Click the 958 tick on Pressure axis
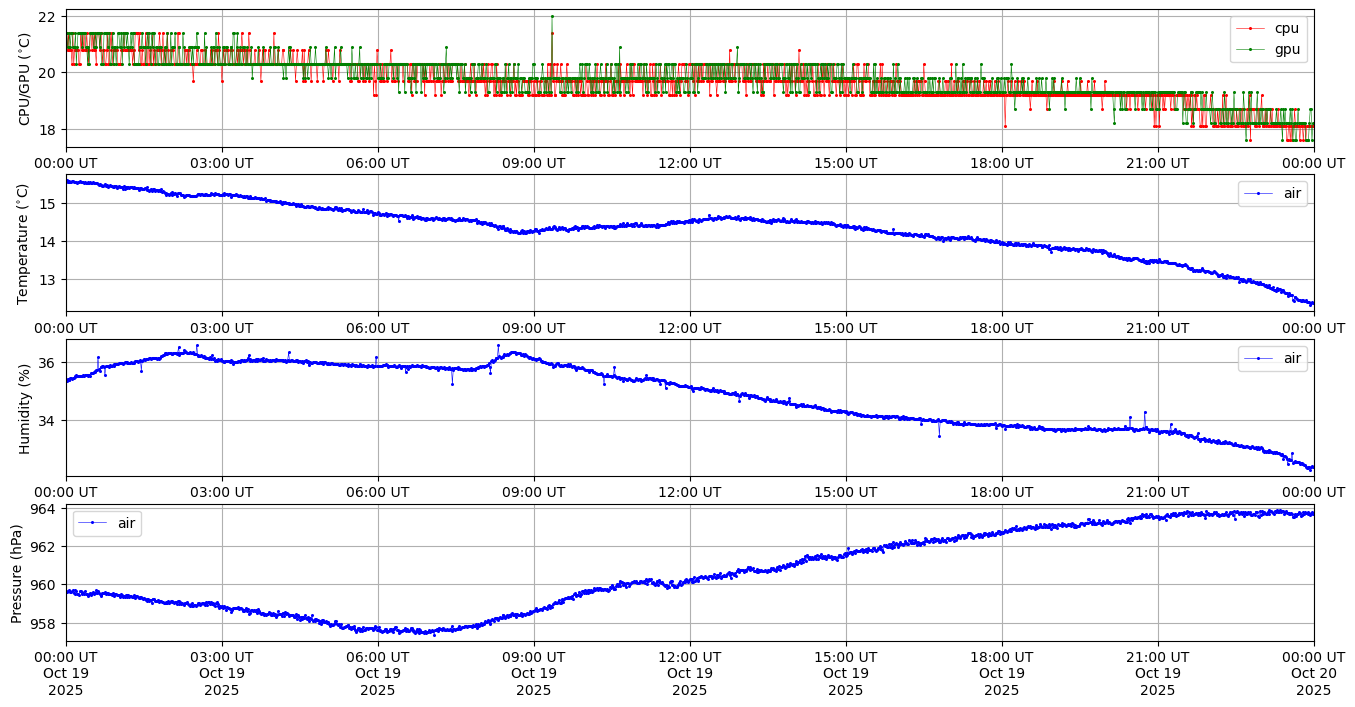This screenshot has height=707, width=1355. coord(44,623)
